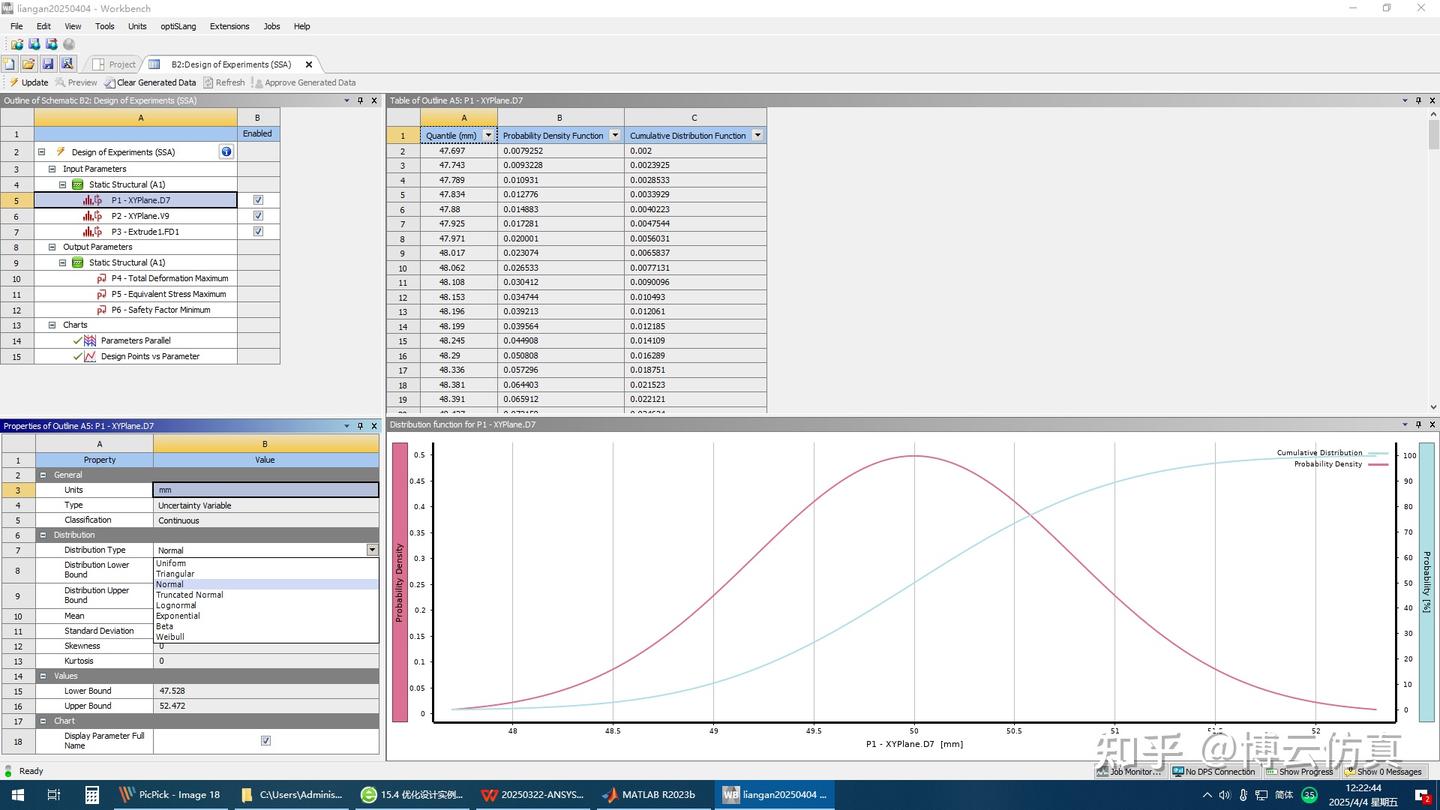Click the P1 info icon beside Design of Experiments
Viewport: 1440px width, 810px height.
point(226,151)
